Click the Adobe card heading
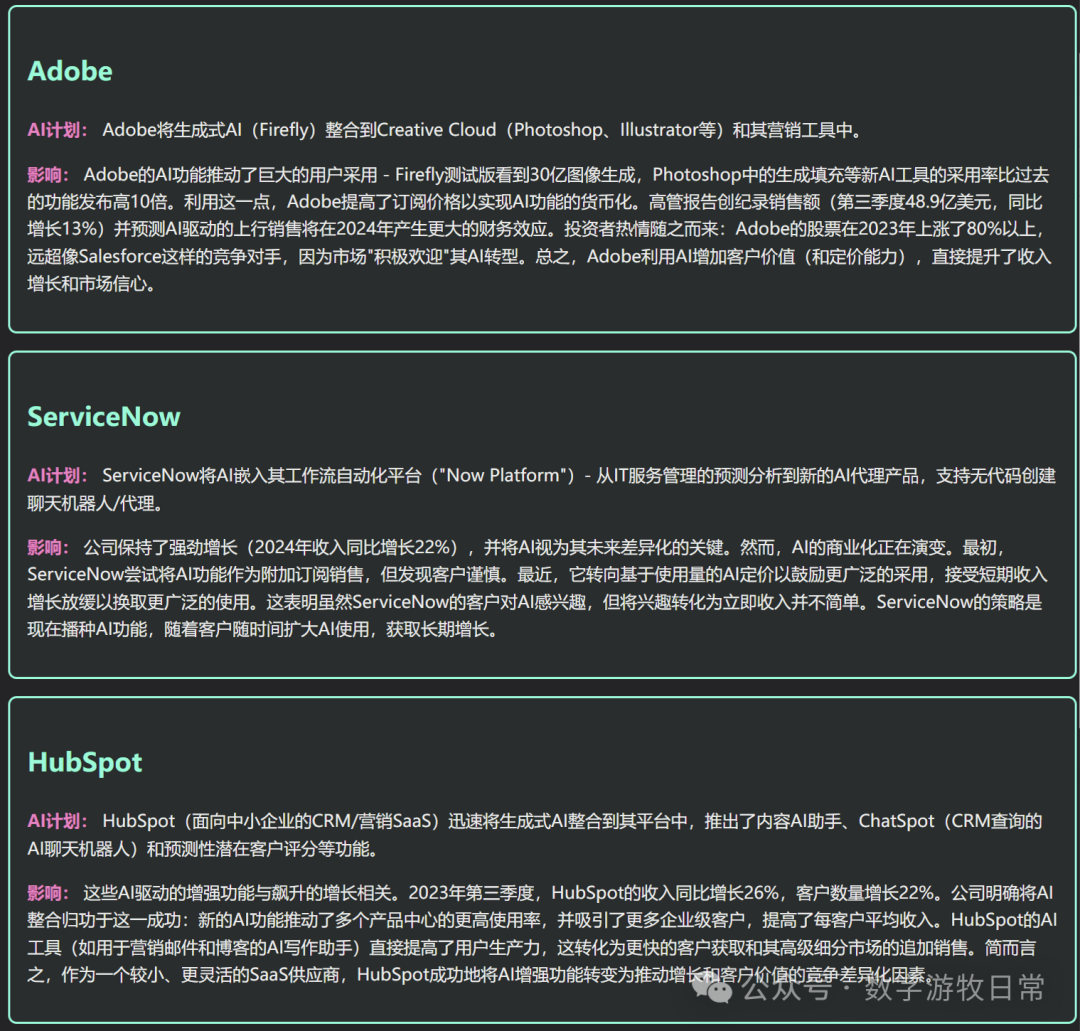Screen dimensions: 1080x1031 [x=70, y=71]
